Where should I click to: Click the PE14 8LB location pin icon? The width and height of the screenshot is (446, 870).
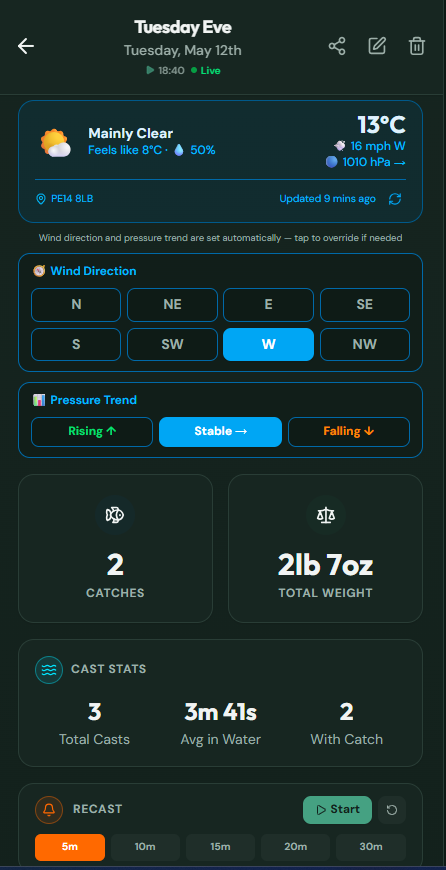[x=40, y=199]
